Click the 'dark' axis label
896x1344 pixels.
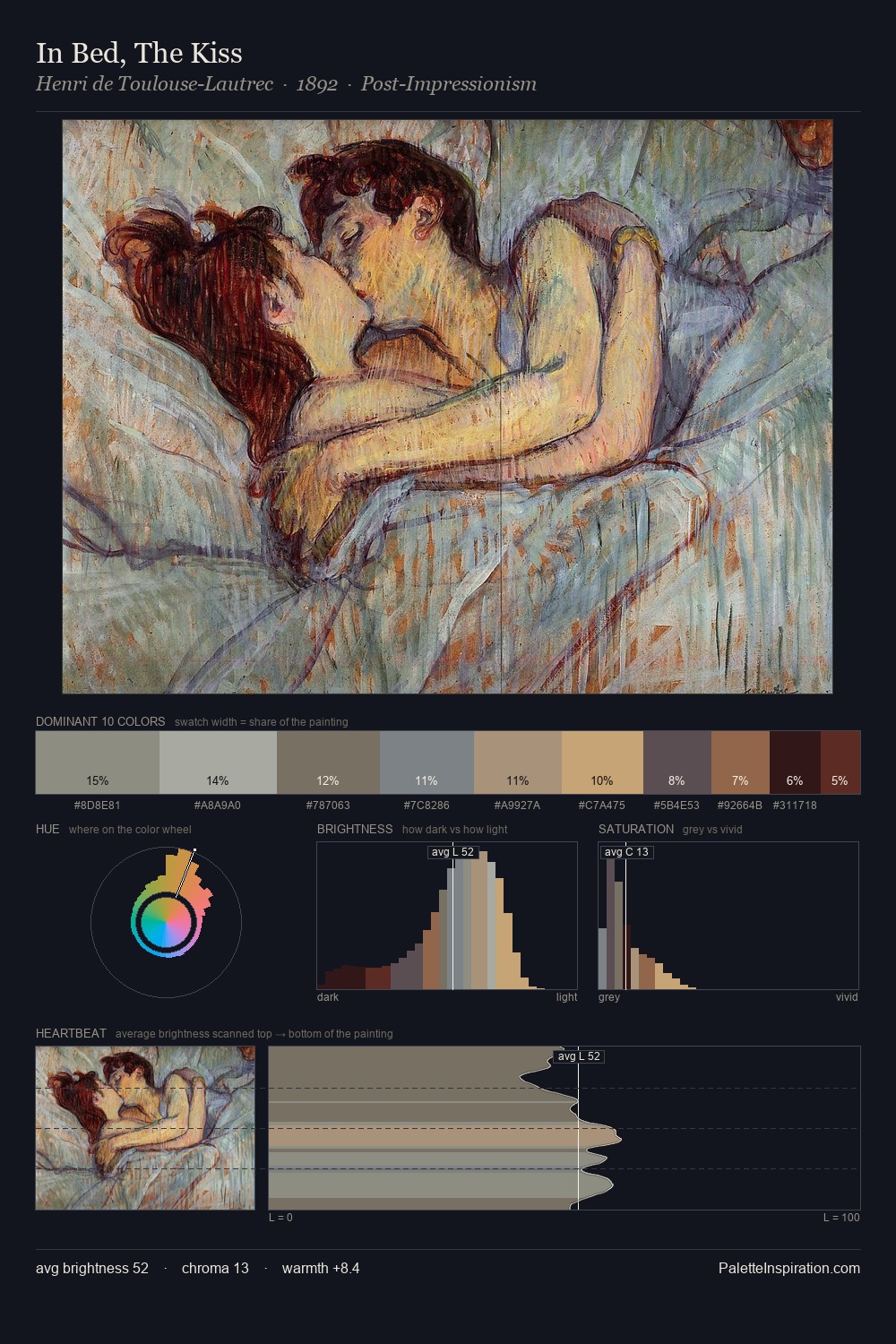point(328,997)
